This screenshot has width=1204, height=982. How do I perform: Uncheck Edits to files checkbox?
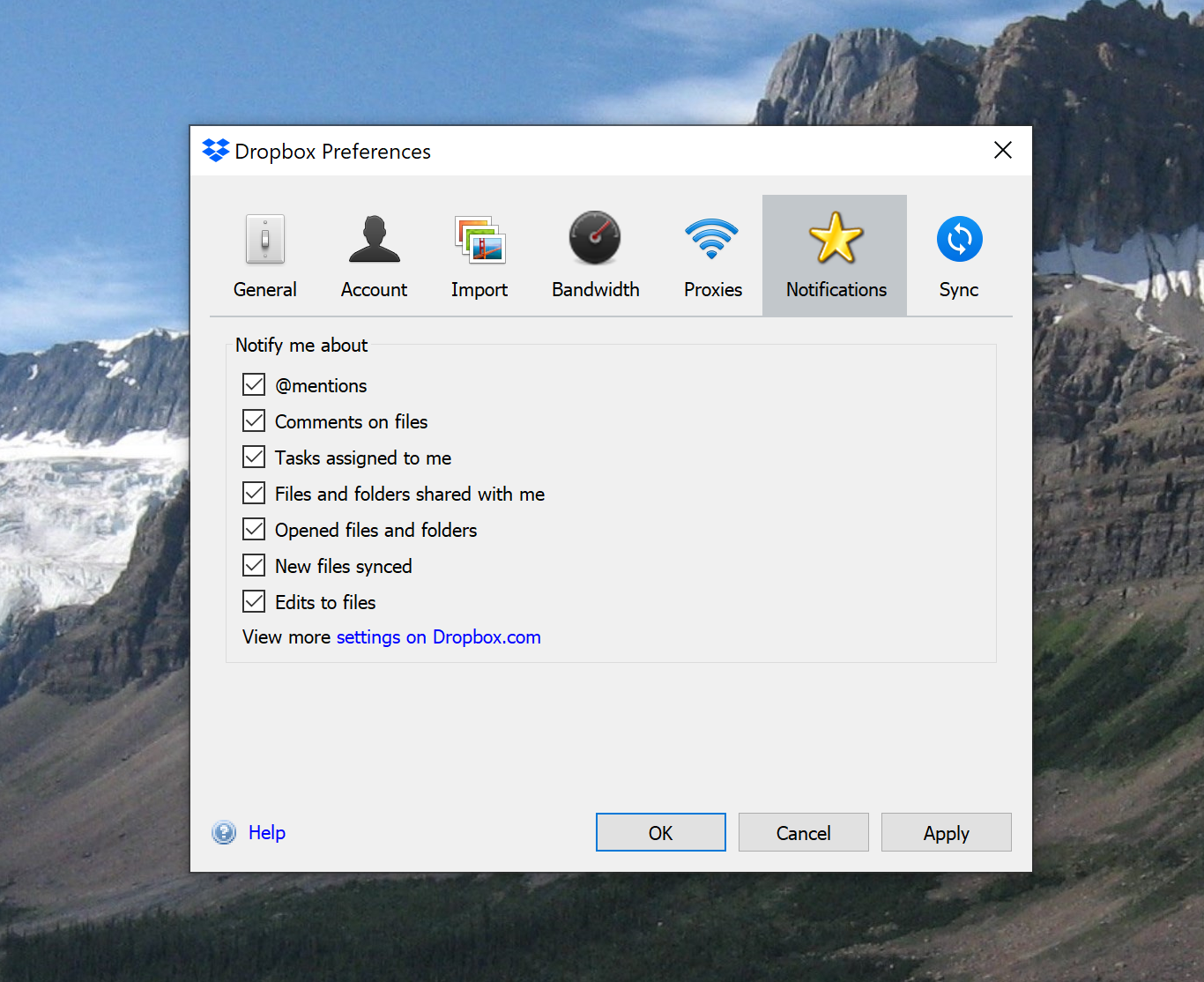[254, 602]
